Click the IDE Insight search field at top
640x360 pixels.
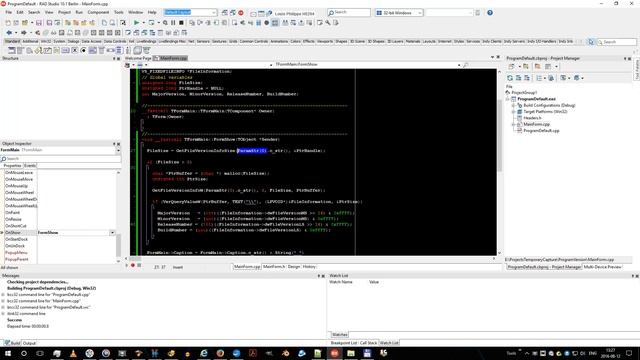pos(349,13)
